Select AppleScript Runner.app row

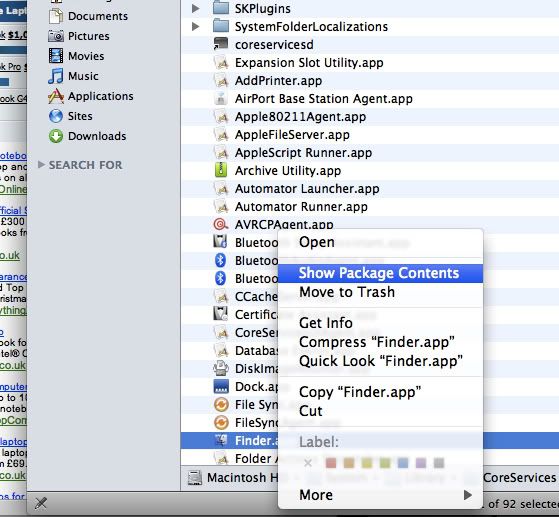pos(370,153)
